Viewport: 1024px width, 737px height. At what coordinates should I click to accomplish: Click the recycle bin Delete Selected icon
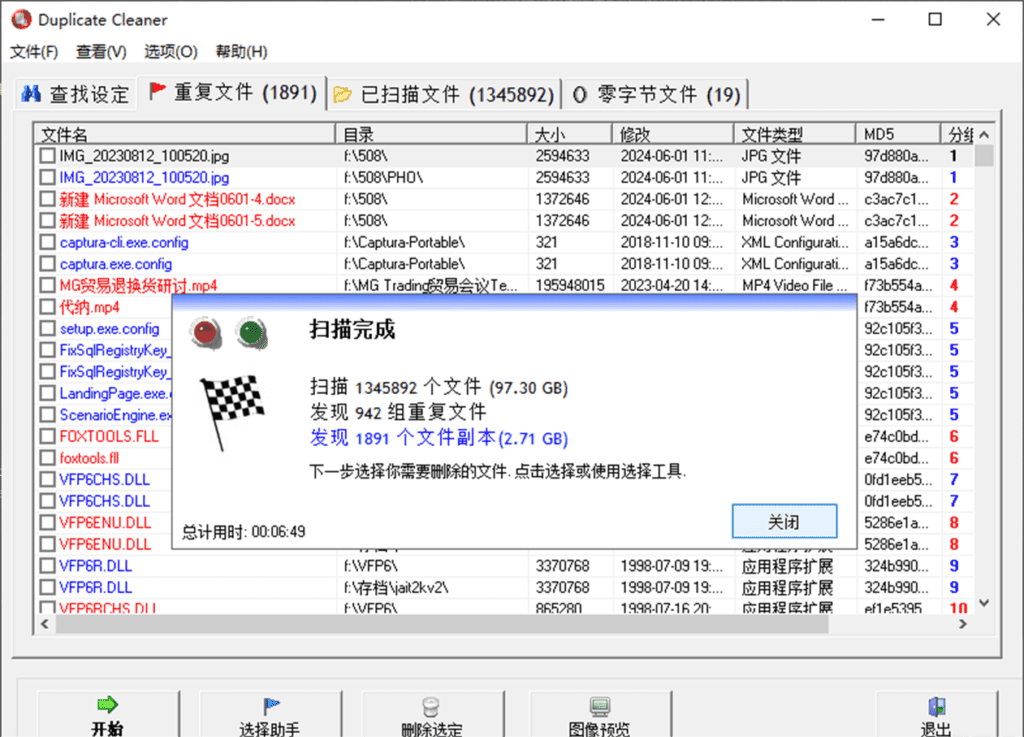[431, 706]
